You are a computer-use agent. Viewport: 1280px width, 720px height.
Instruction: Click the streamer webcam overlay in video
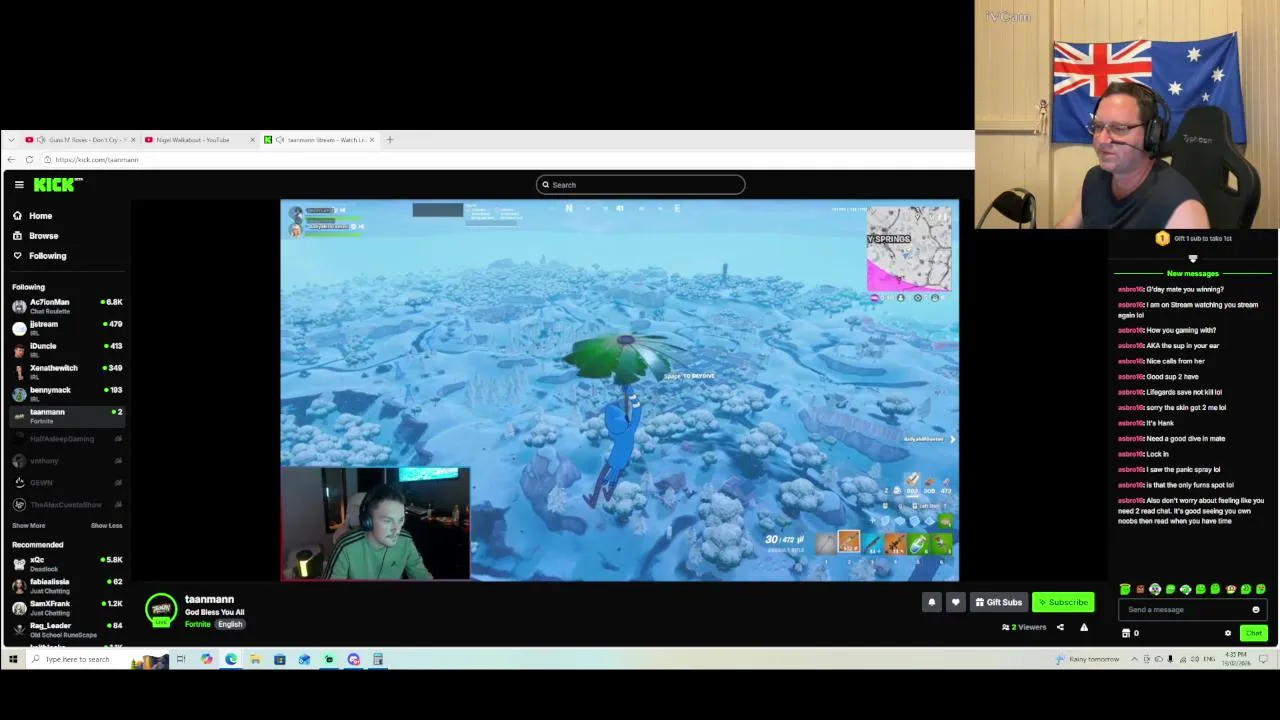pyautogui.click(x=375, y=524)
